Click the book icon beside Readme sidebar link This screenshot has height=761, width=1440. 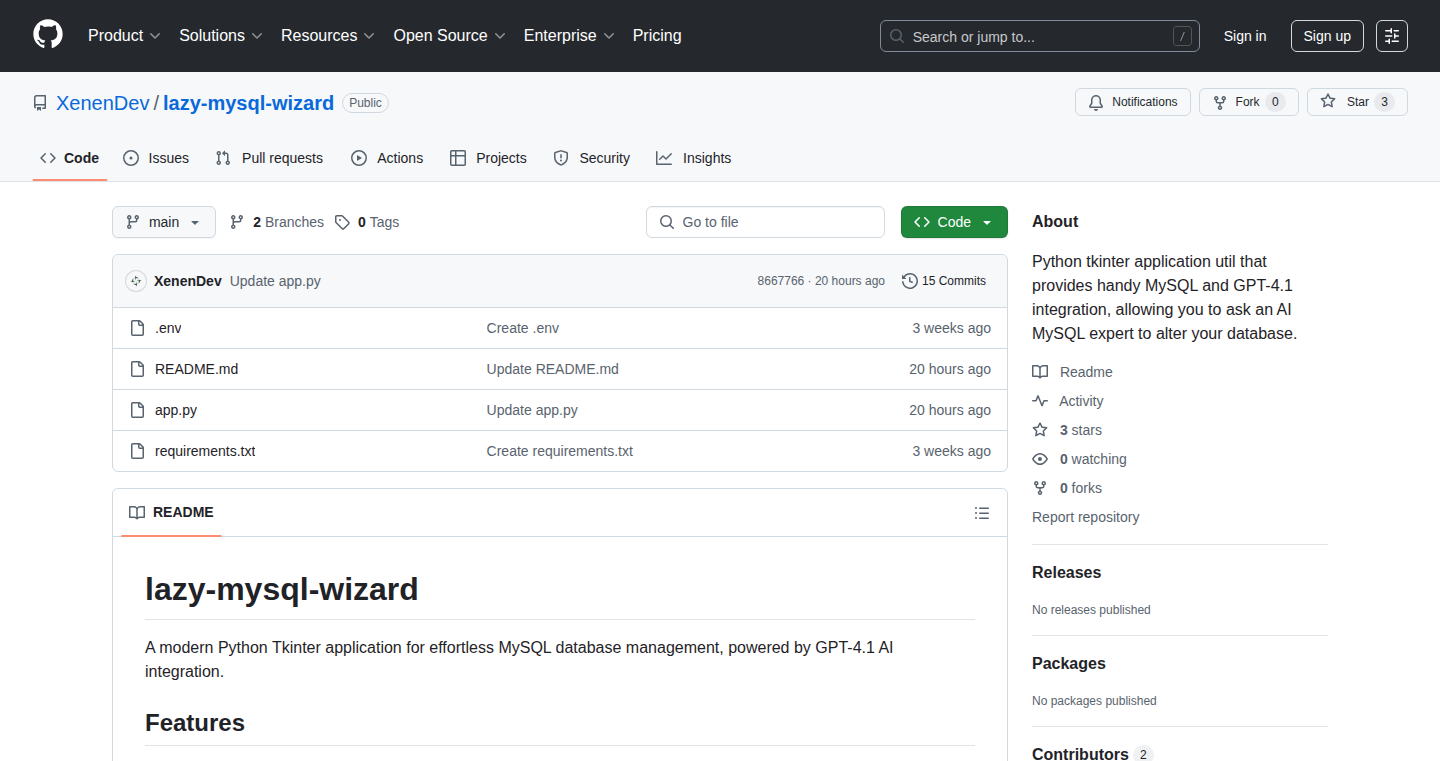pos(1040,372)
